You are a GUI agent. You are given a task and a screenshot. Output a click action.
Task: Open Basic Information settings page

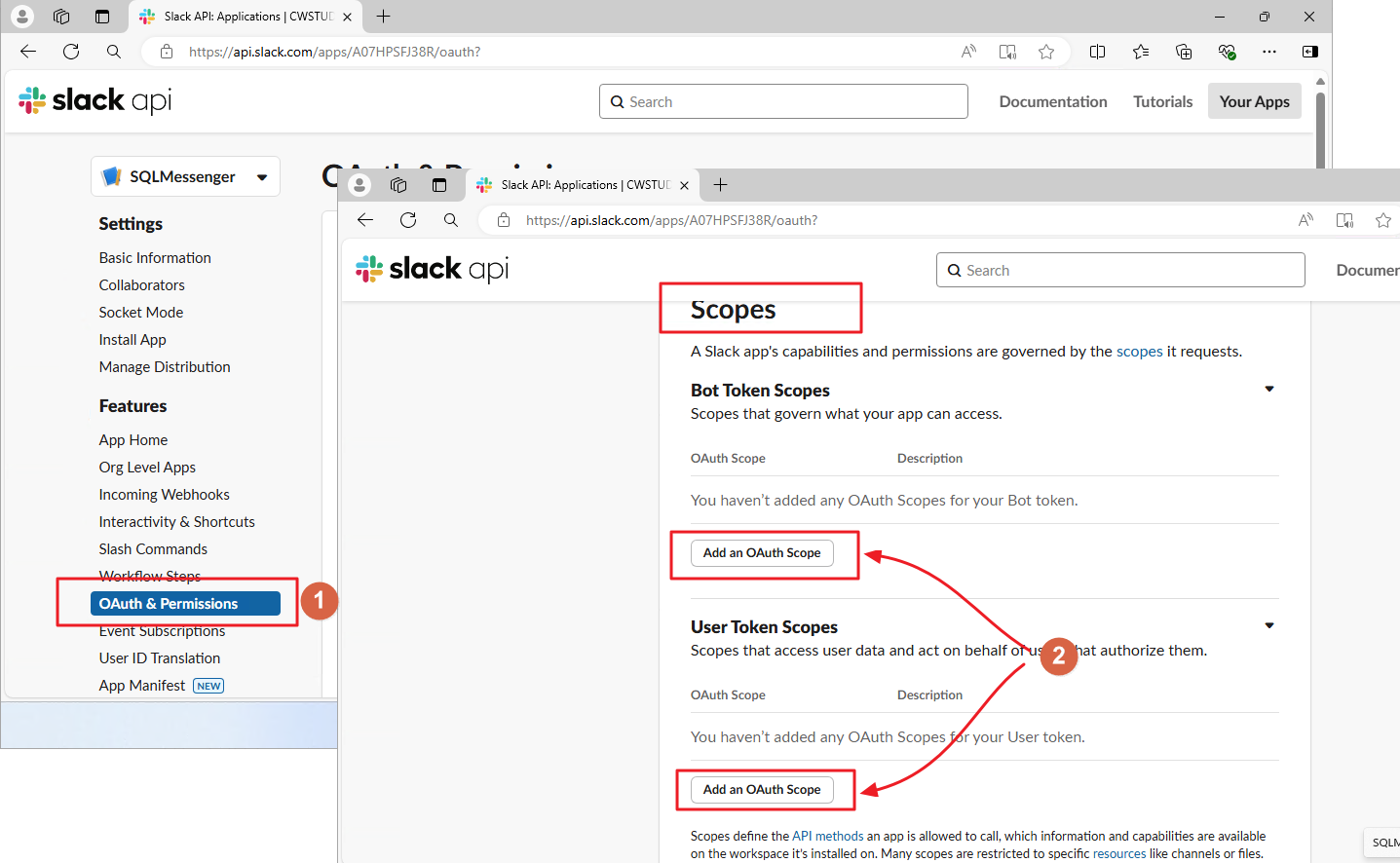pyautogui.click(x=155, y=258)
